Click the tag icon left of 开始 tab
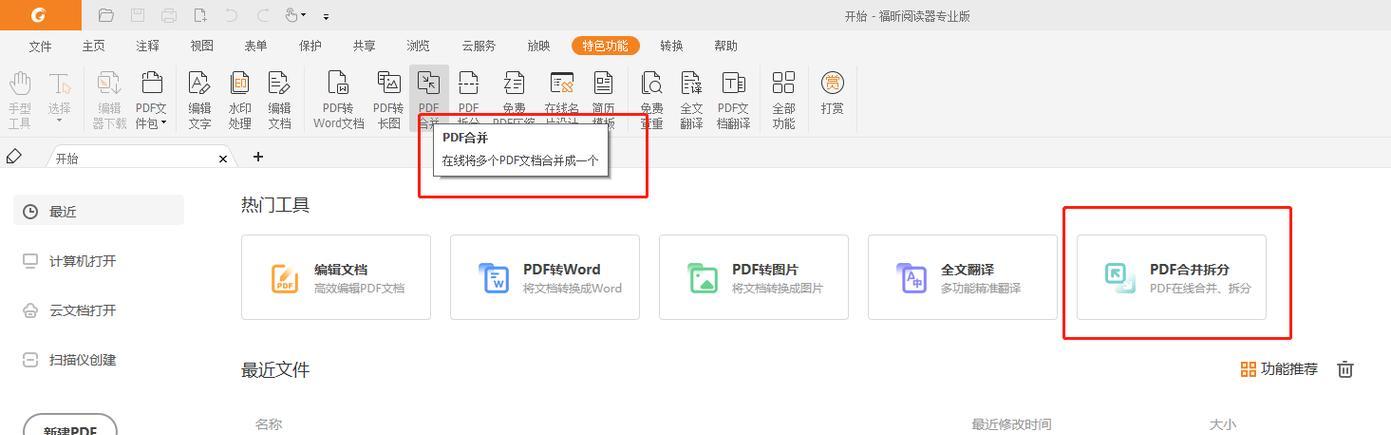 point(14,157)
